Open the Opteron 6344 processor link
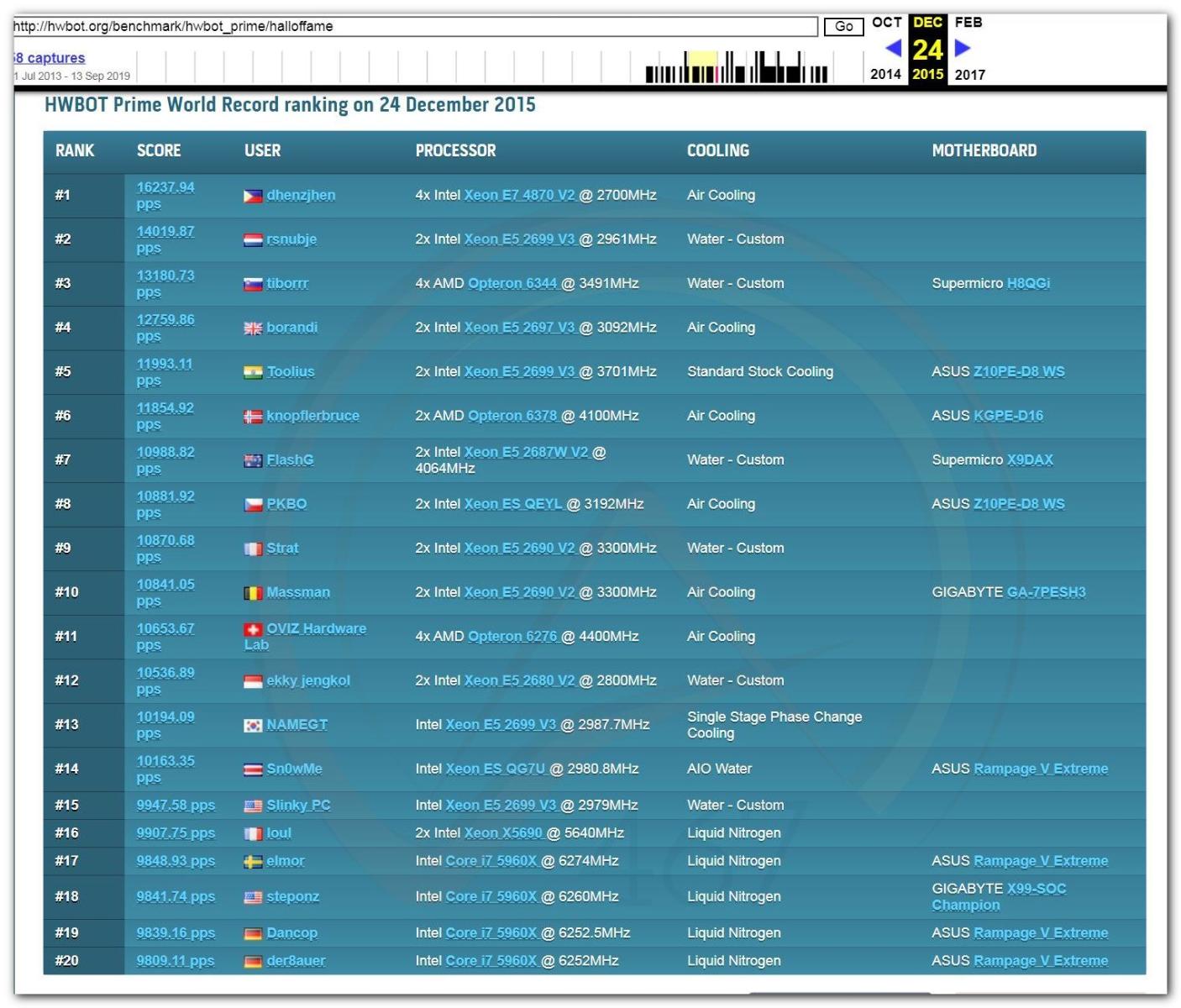1181x1008 pixels. click(512, 284)
